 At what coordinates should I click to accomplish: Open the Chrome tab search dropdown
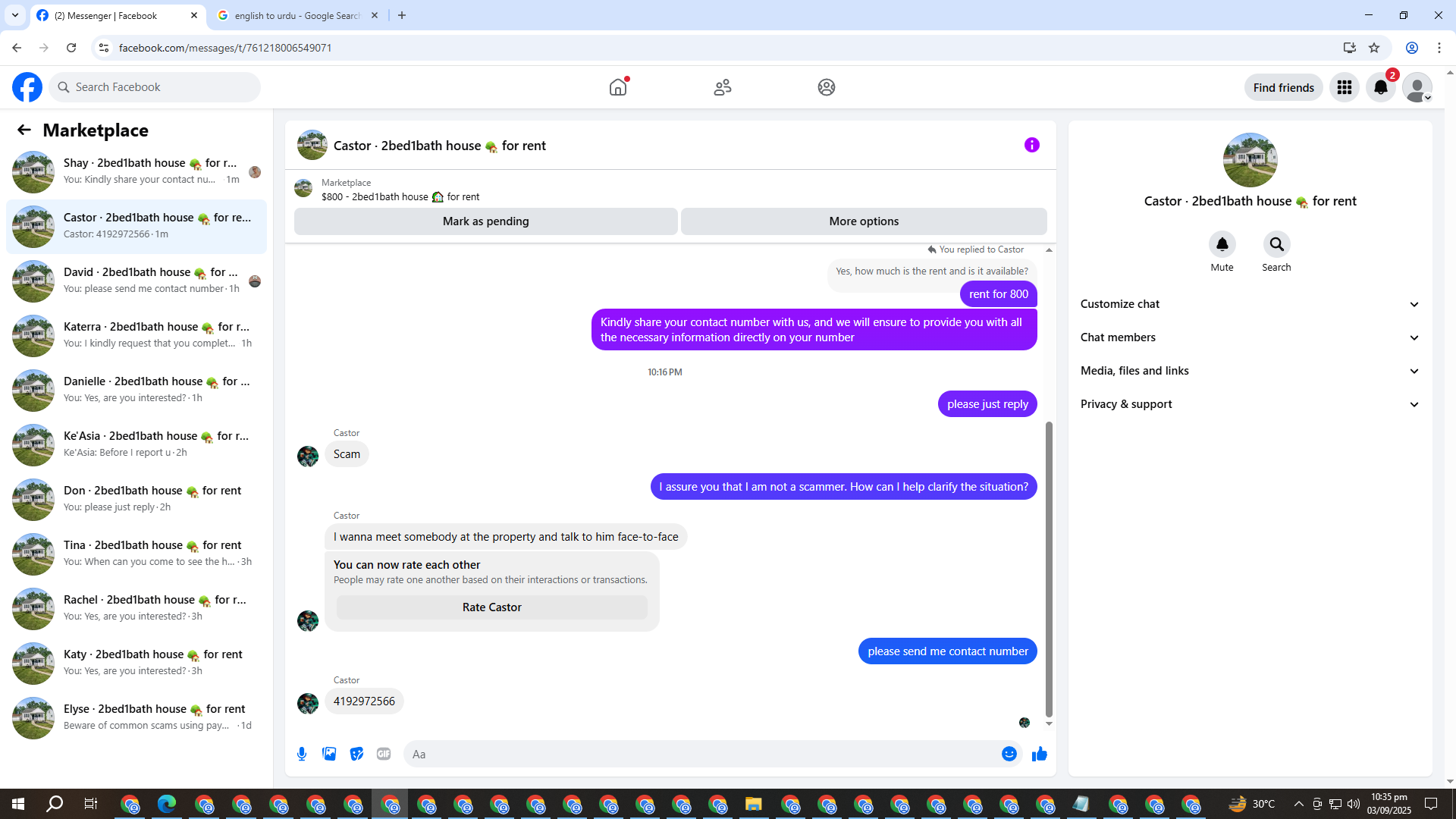click(15, 15)
